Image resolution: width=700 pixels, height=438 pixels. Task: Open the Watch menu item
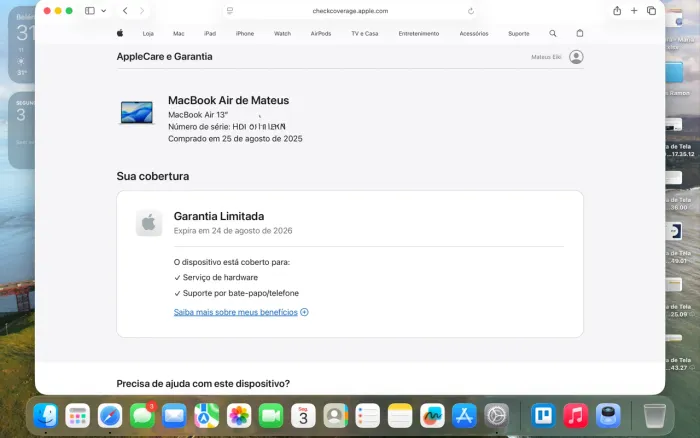(282, 33)
